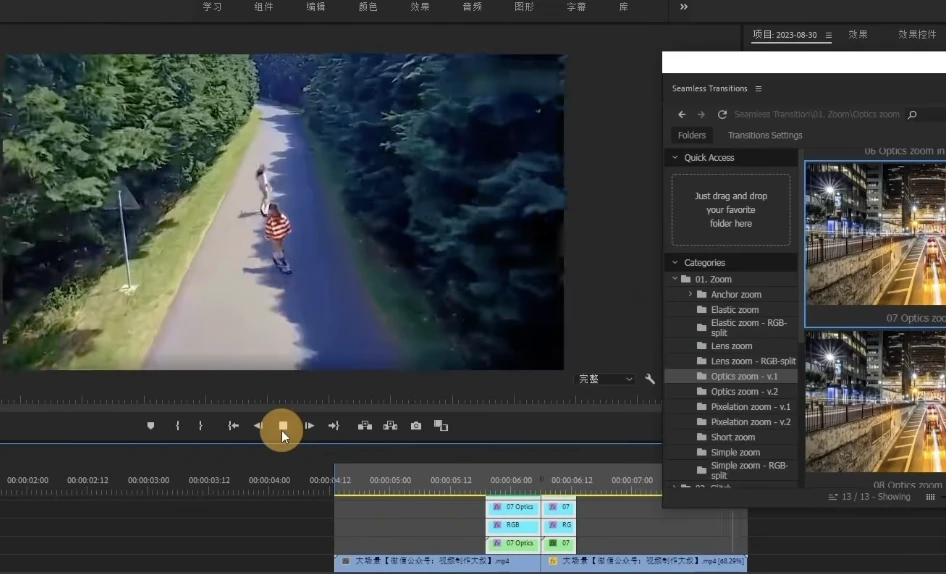The image size is (946, 574).
Task: Step back one frame
Action: (x=258, y=426)
